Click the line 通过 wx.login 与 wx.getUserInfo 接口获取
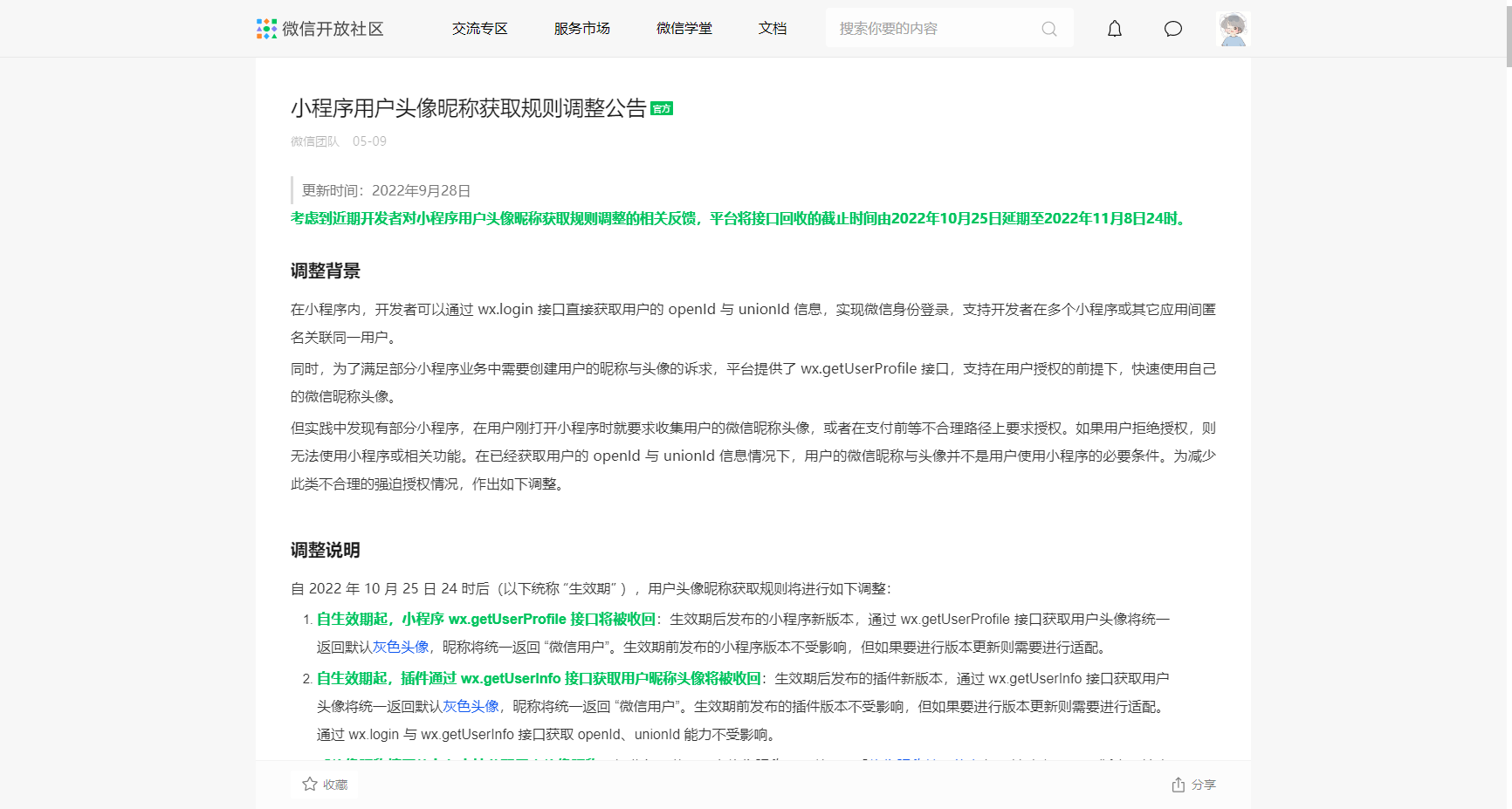Screen dimensions: 1512x809 (547, 734)
